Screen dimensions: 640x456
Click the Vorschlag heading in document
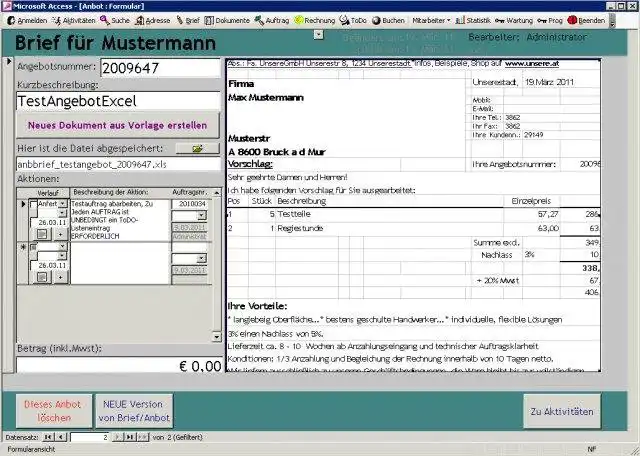[250, 164]
